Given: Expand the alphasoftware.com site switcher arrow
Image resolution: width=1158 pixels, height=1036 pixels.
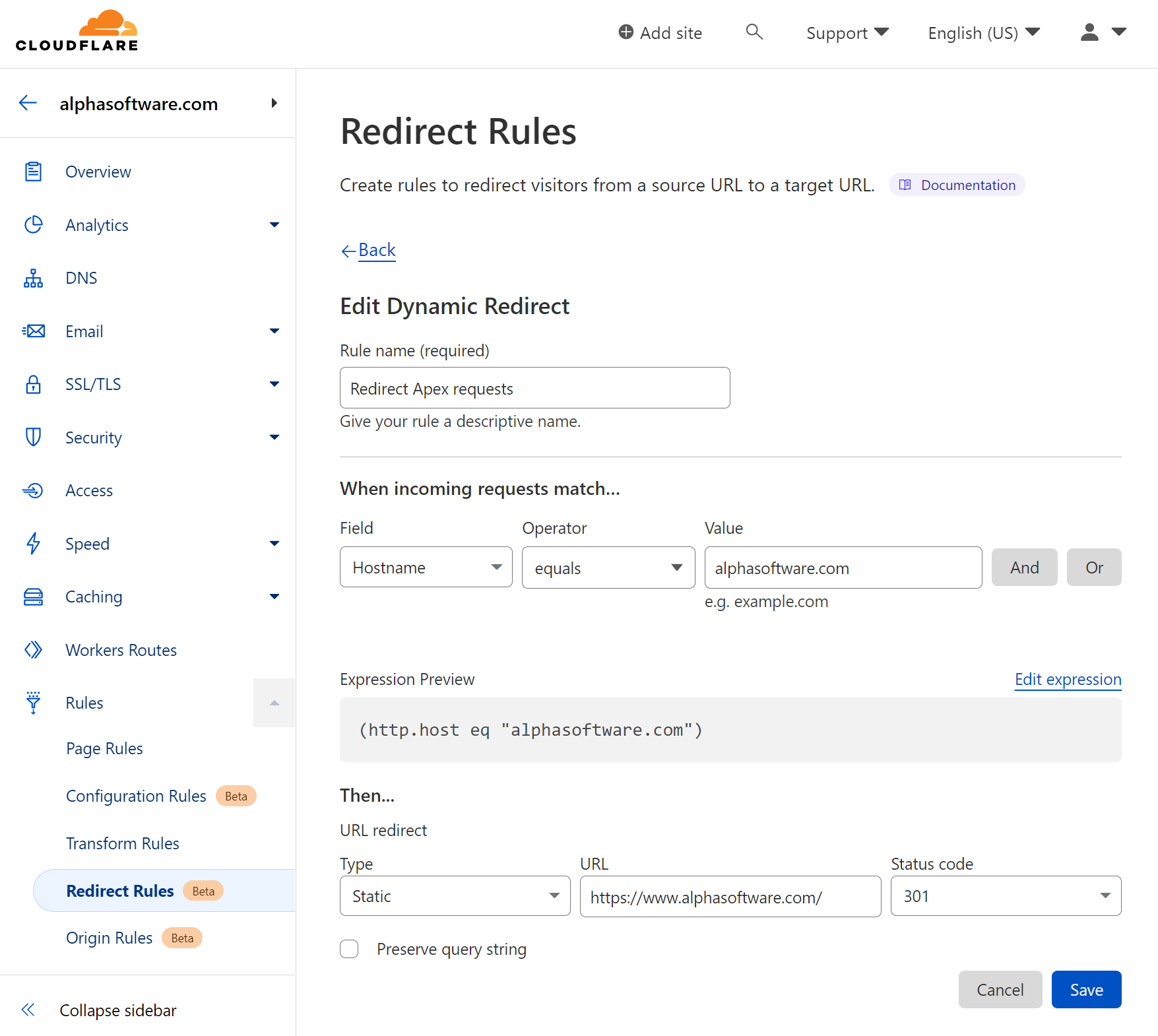Looking at the screenshot, I should 274,103.
